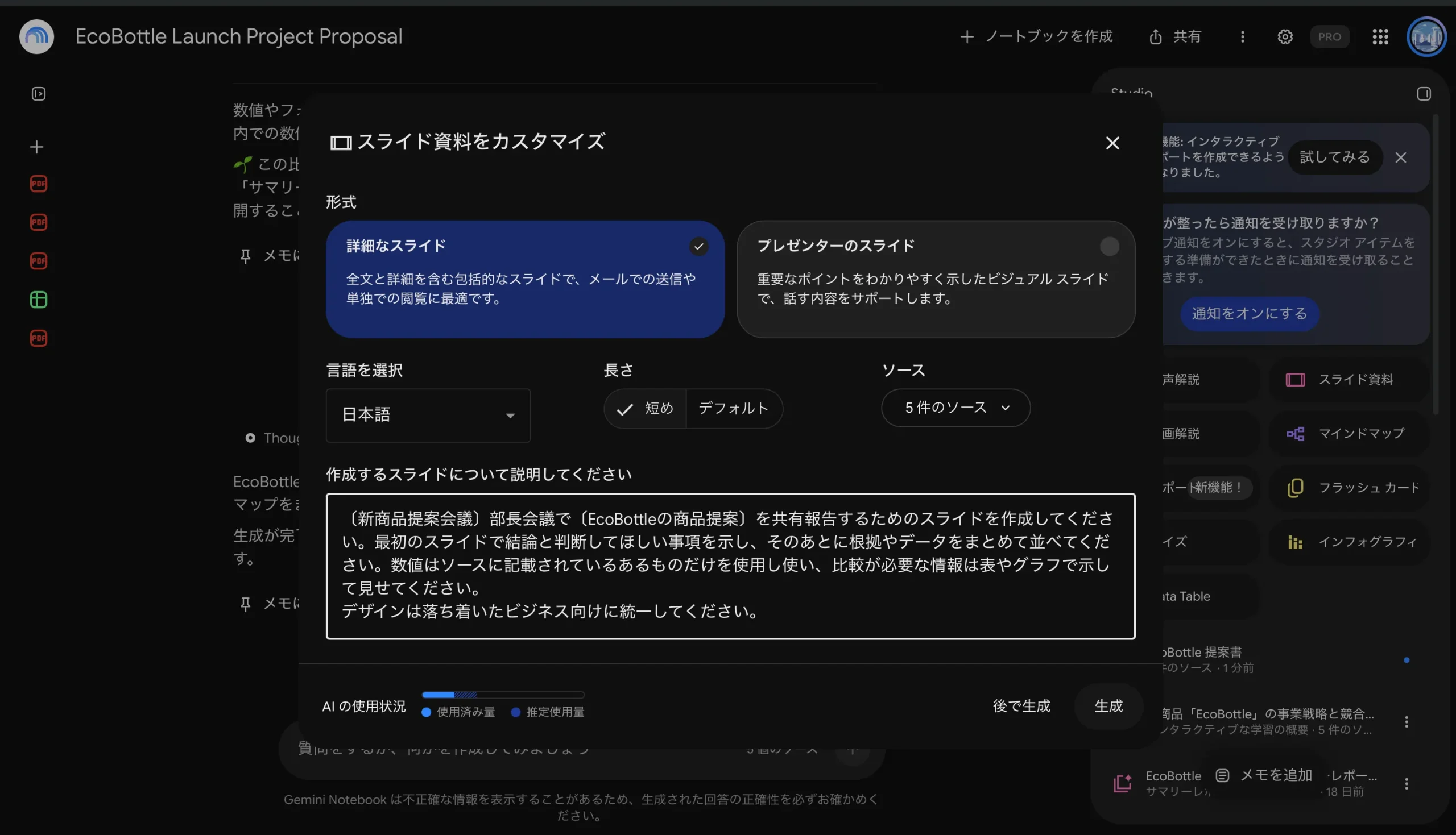Click the 生成 button

click(1108, 706)
